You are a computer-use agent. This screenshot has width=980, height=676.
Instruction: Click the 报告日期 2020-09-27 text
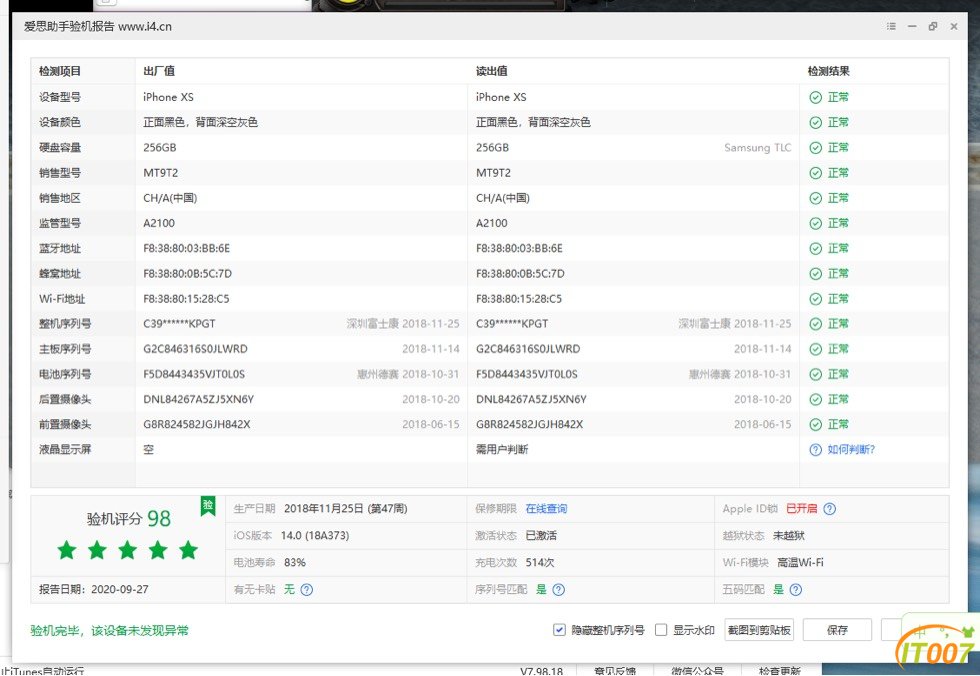[94, 590]
